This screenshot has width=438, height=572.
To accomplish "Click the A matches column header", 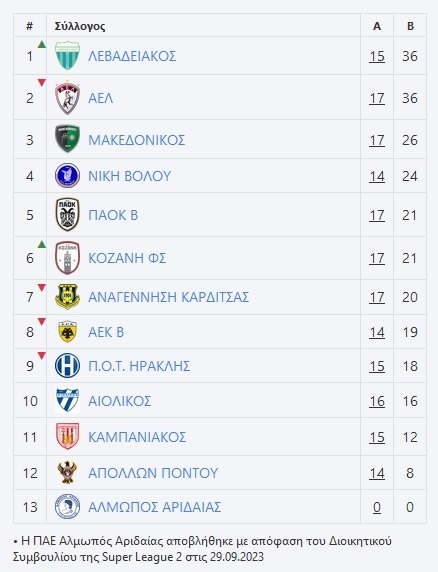I will pyautogui.click(x=377, y=26).
